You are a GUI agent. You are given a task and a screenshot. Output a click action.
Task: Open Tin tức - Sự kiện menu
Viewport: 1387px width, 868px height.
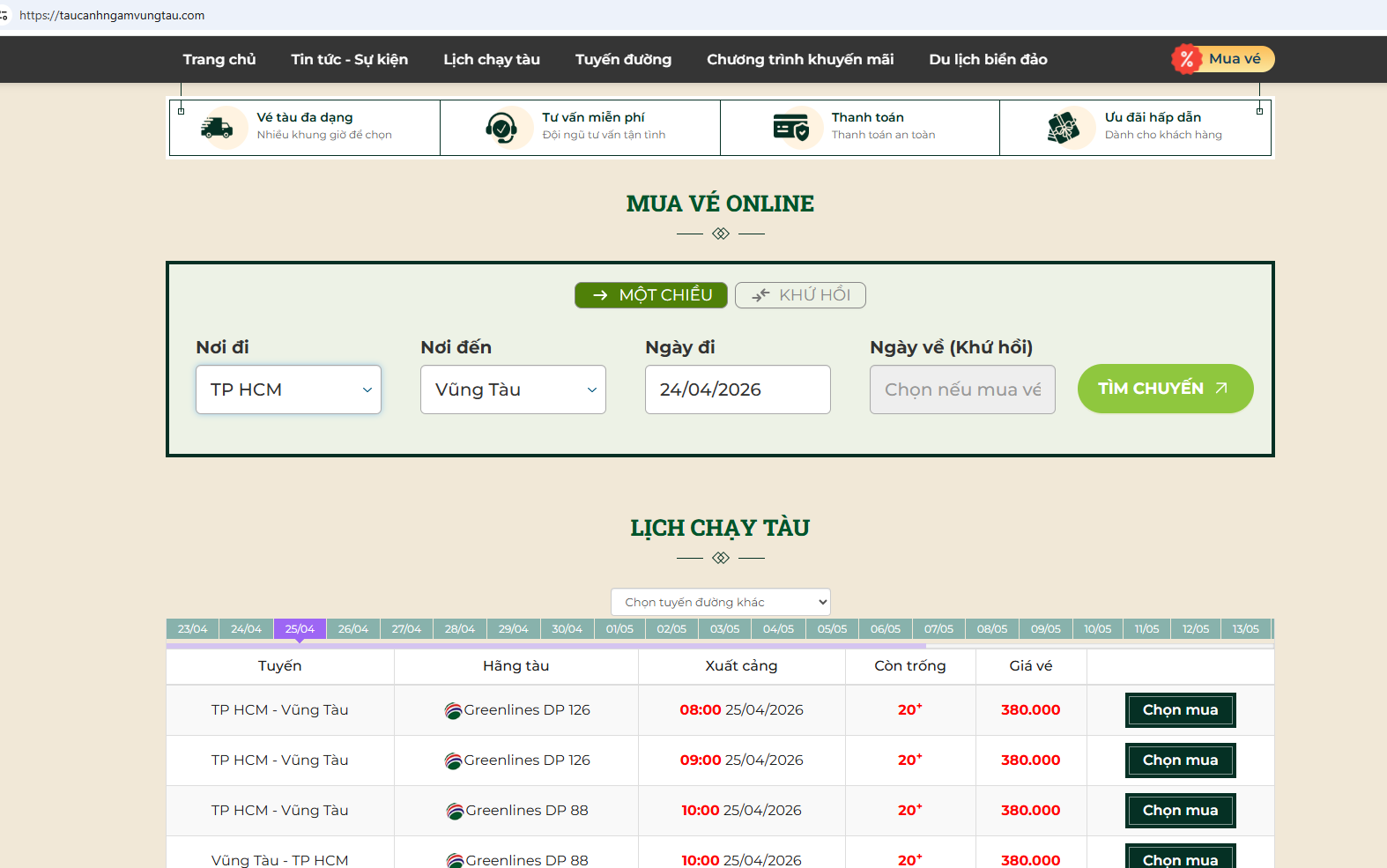350,59
